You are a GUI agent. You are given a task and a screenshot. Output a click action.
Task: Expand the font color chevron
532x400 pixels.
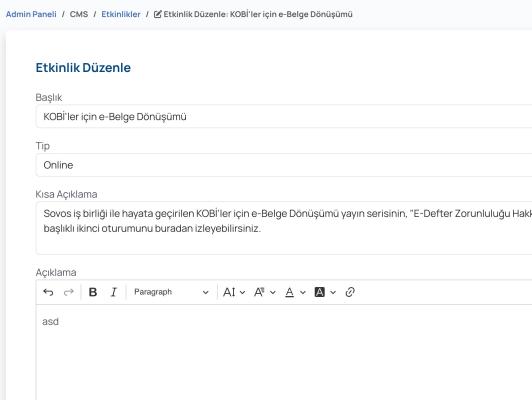coord(303,292)
